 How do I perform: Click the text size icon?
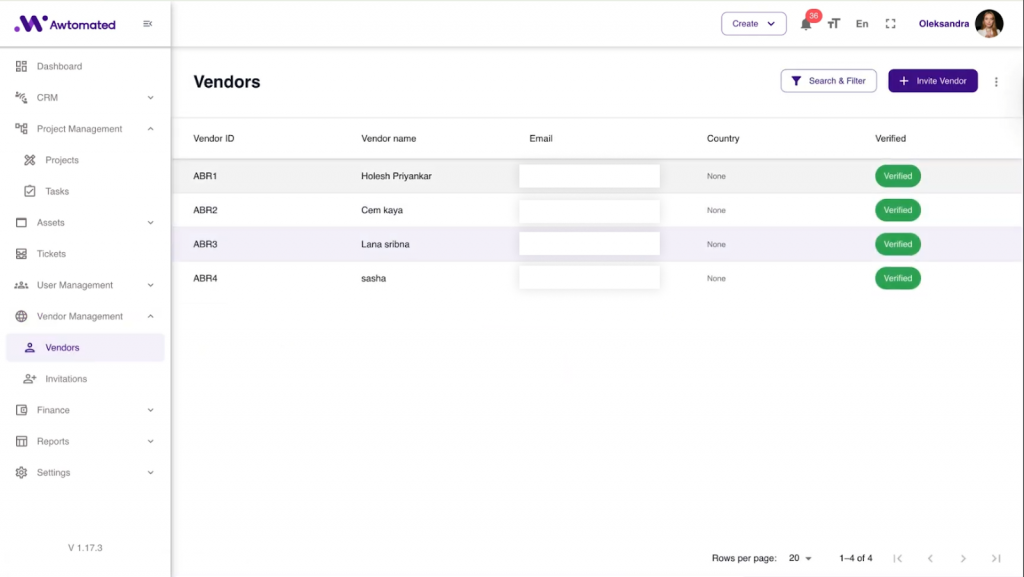(834, 24)
